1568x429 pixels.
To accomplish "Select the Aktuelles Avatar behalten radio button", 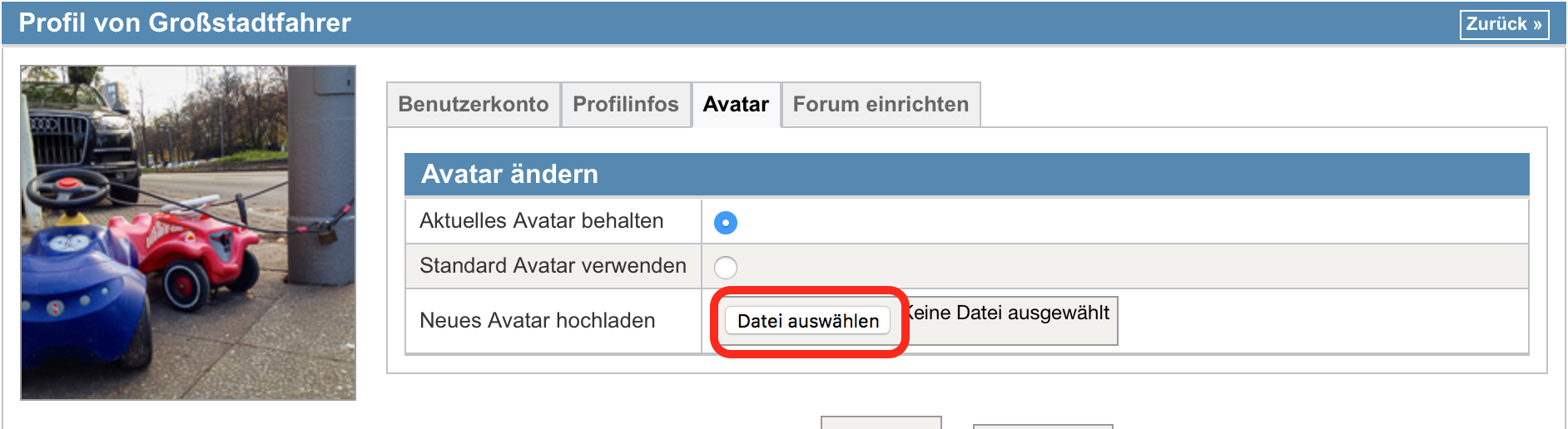I will [726, 223].
